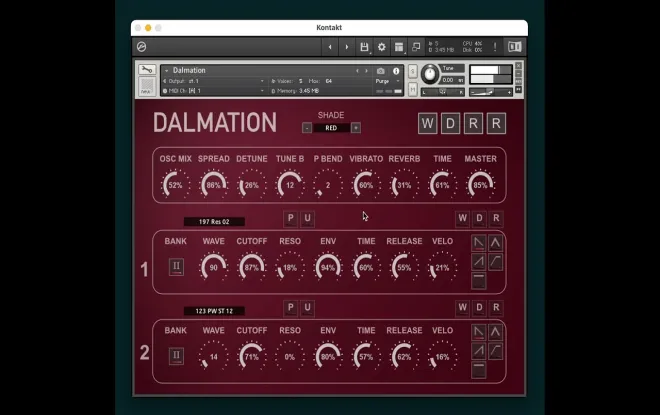Click oscillator 2 D button

(x=479, y=308)
